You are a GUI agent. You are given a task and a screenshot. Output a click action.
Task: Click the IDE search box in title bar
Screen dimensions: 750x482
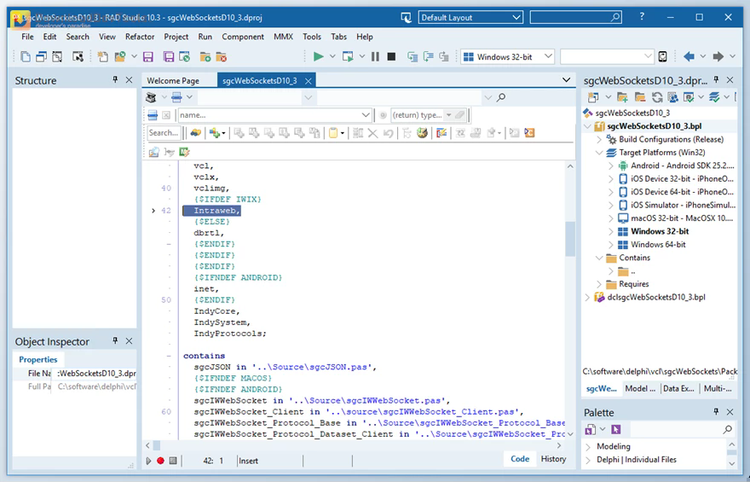[x=576, y=18]
